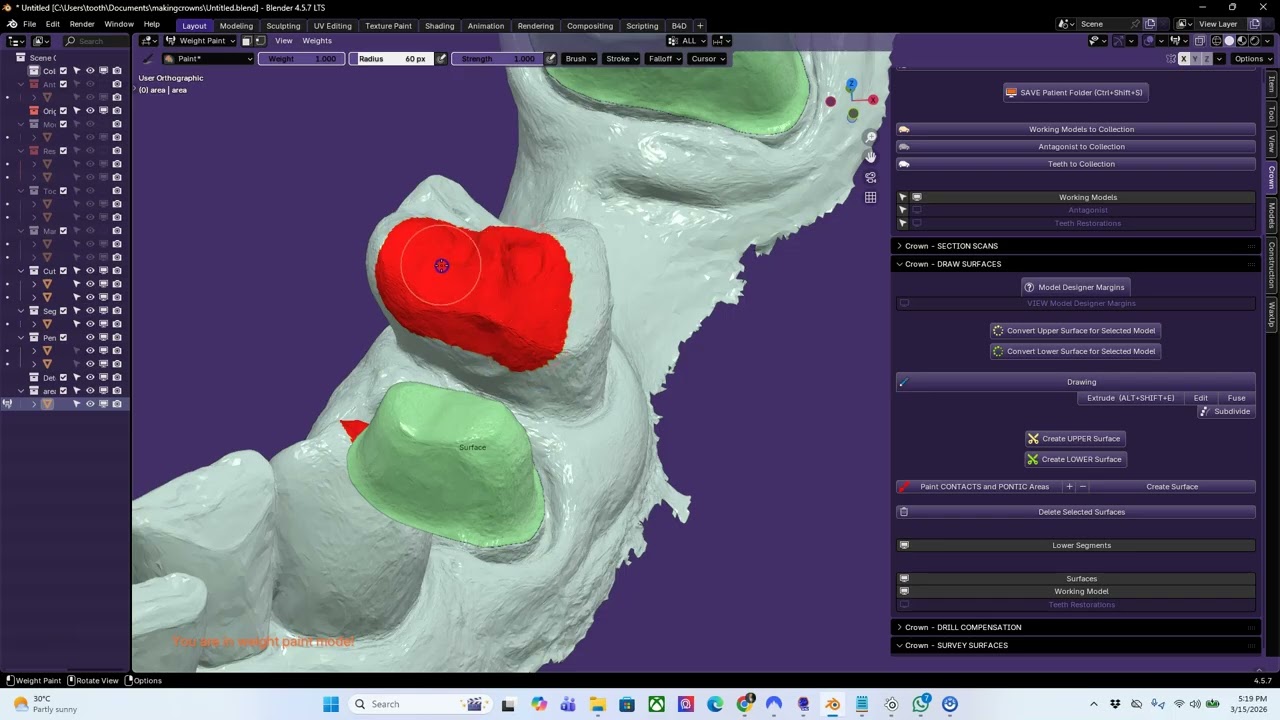
Task: Select wireframe viewport shading
Action: (1216, 41)
